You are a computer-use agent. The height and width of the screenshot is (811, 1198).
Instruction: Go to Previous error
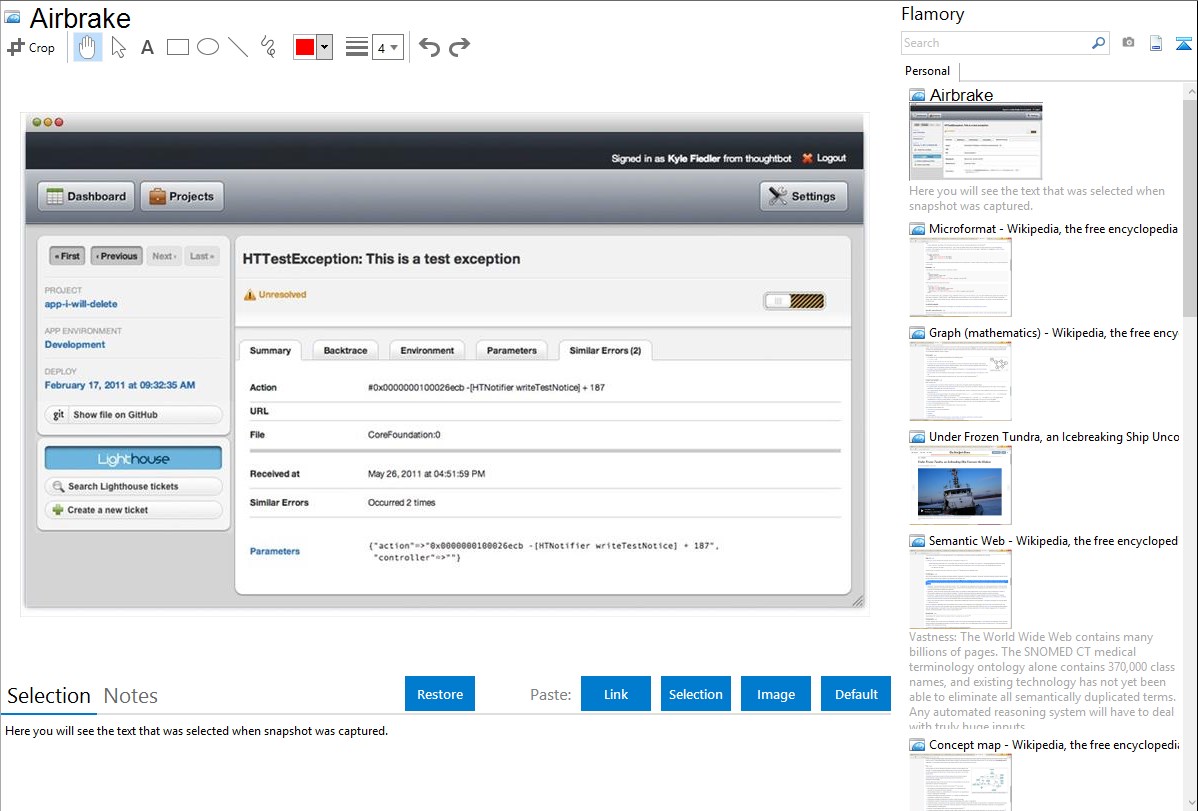pos(117,256)
